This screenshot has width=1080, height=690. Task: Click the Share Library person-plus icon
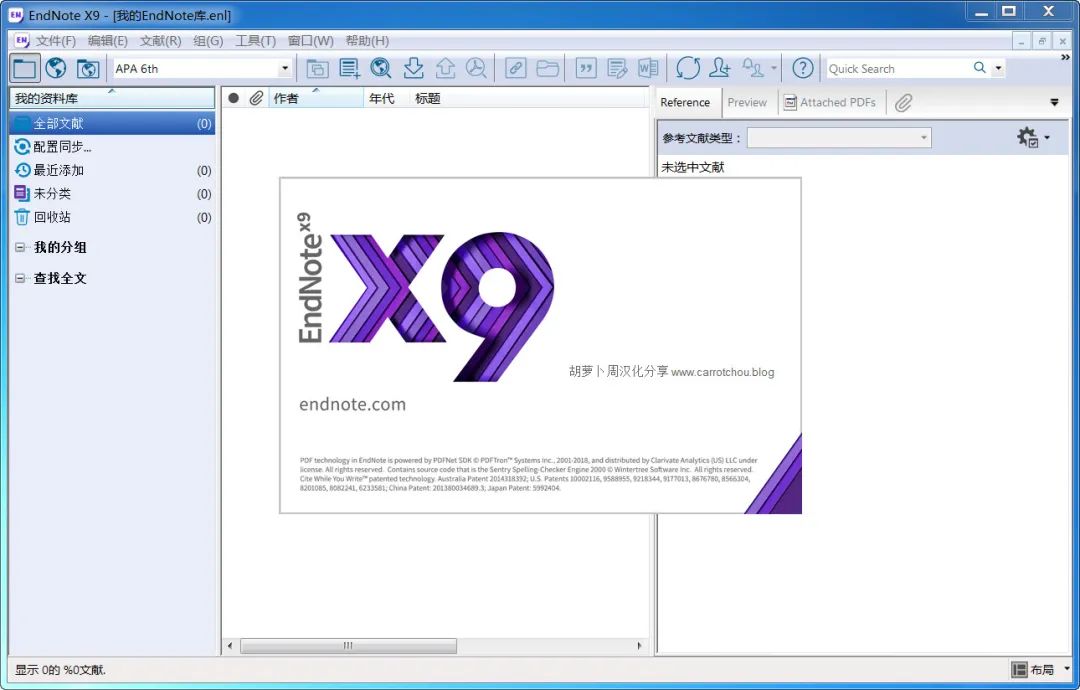720,68
